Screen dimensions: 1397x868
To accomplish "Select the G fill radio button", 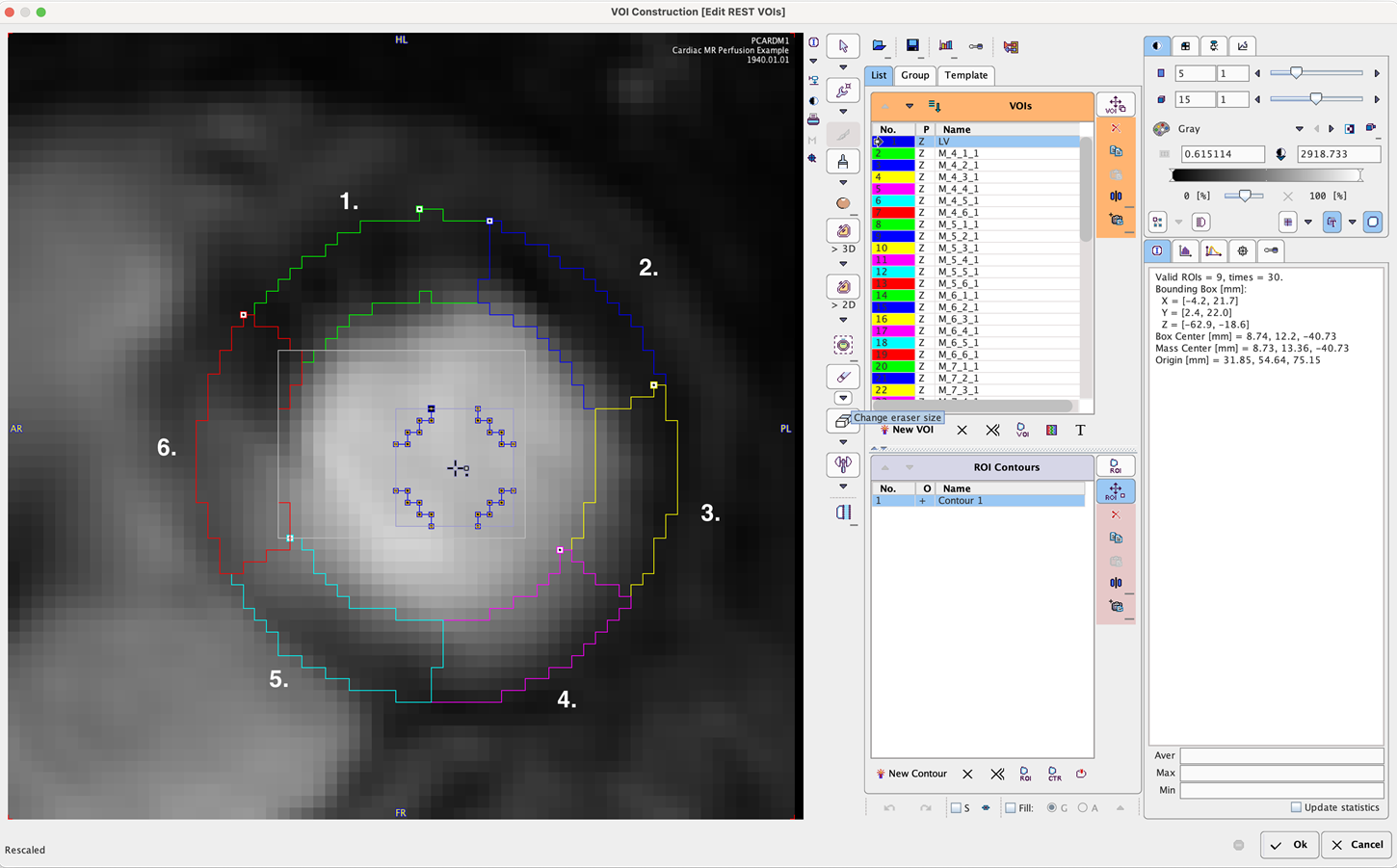I will [x=1051, y=808].
